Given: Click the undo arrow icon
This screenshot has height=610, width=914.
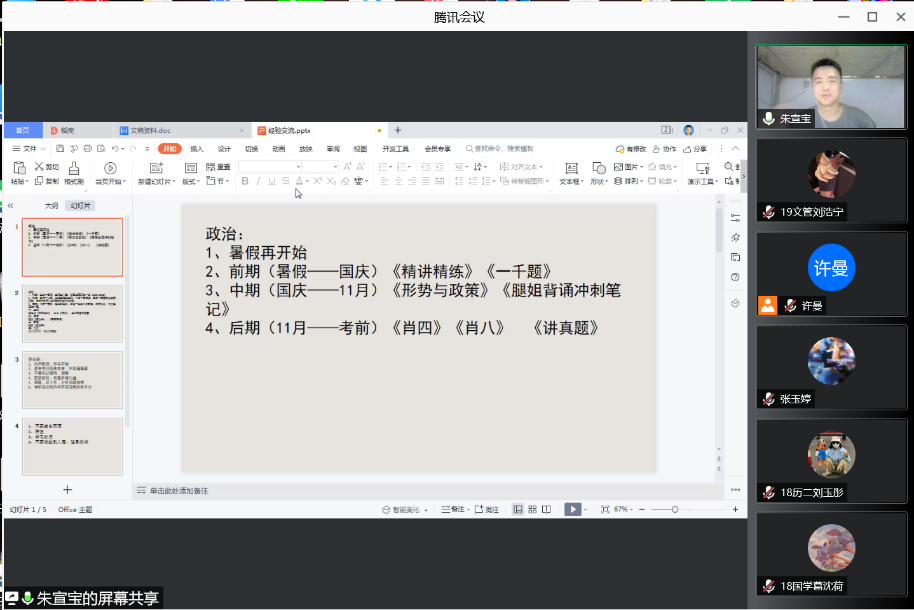Looking at the screenshot, I should tap(117, 149).
